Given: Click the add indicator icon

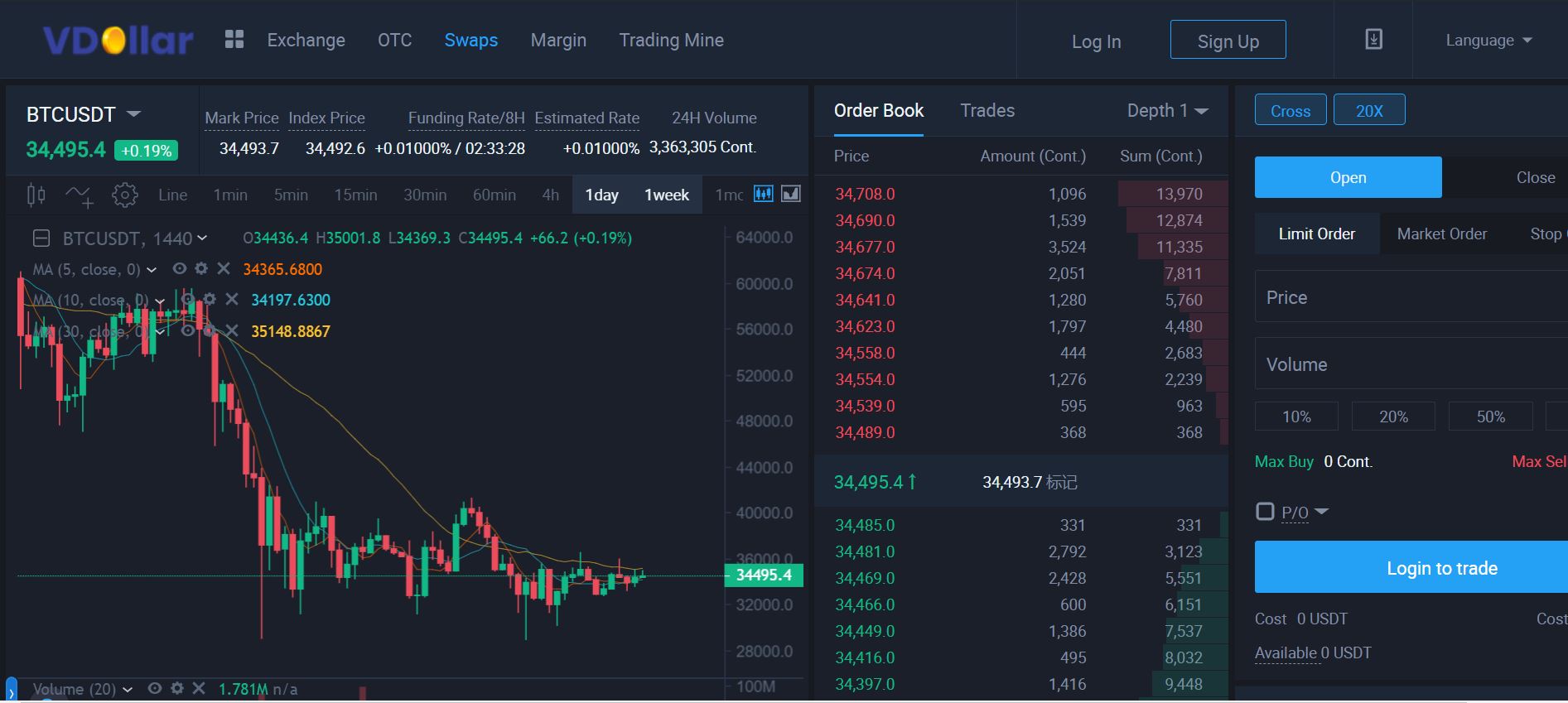Looking at the screenshot, I should 80,195.
